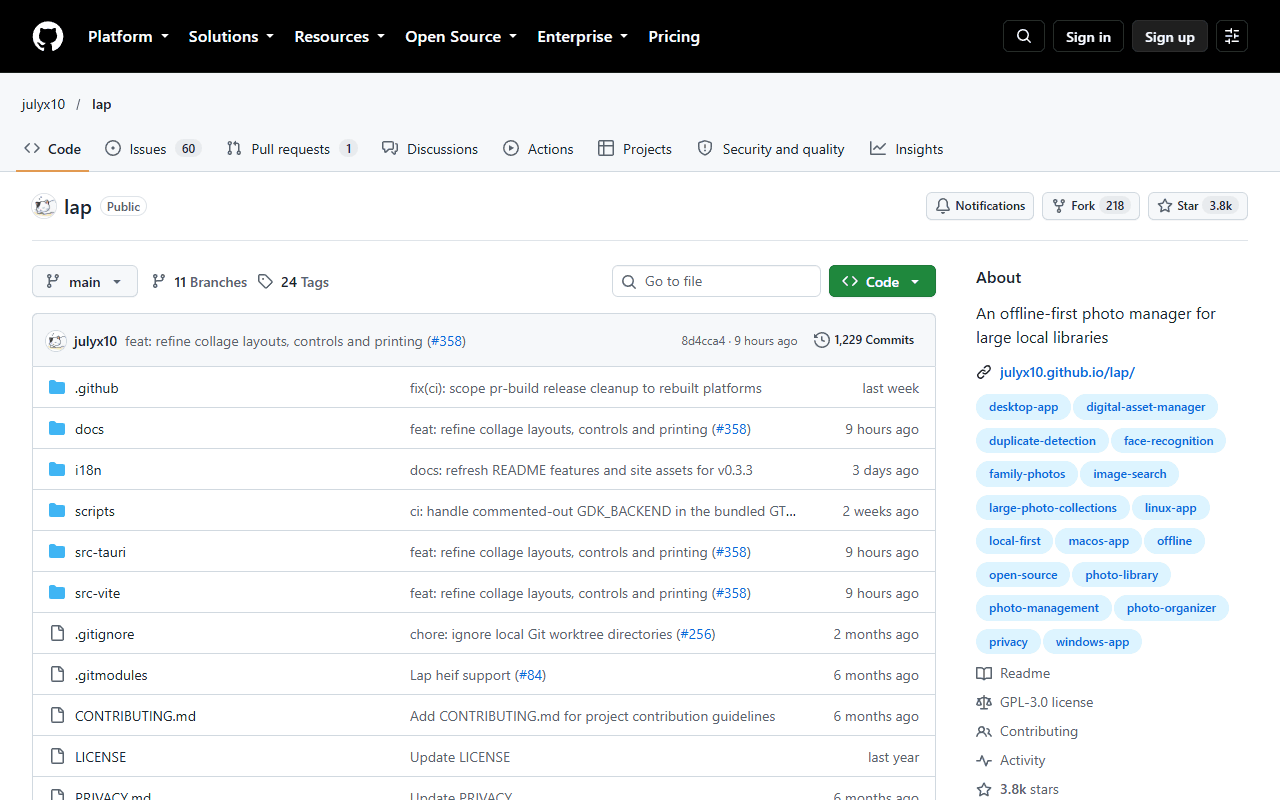Image resolution: width=1280 pixels, height=800 pixels.
Task: Select the face-recognition topic tag
Action: click(1168, 441)
